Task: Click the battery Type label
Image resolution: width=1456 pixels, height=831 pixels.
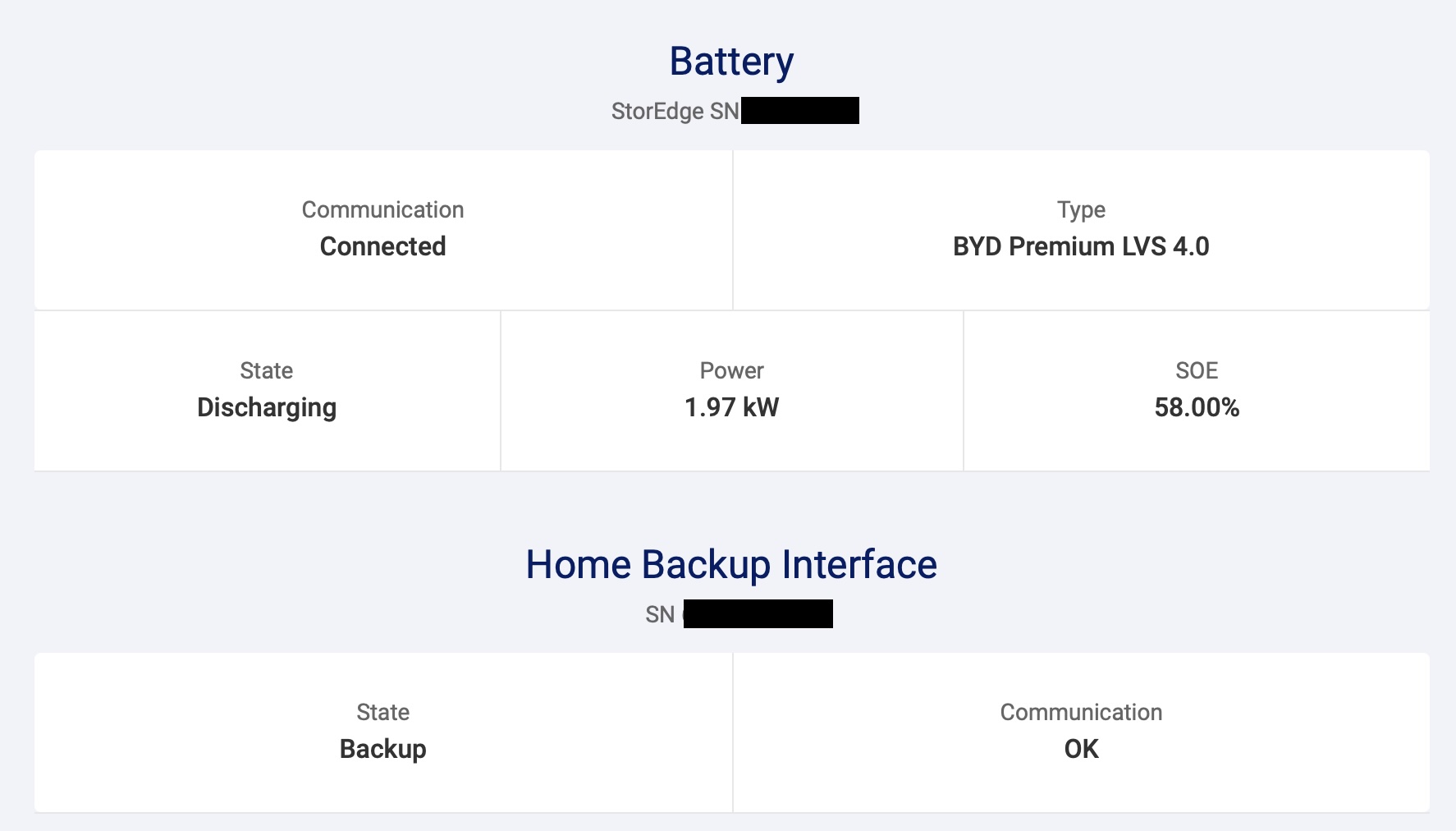Action: point(1081,209)
